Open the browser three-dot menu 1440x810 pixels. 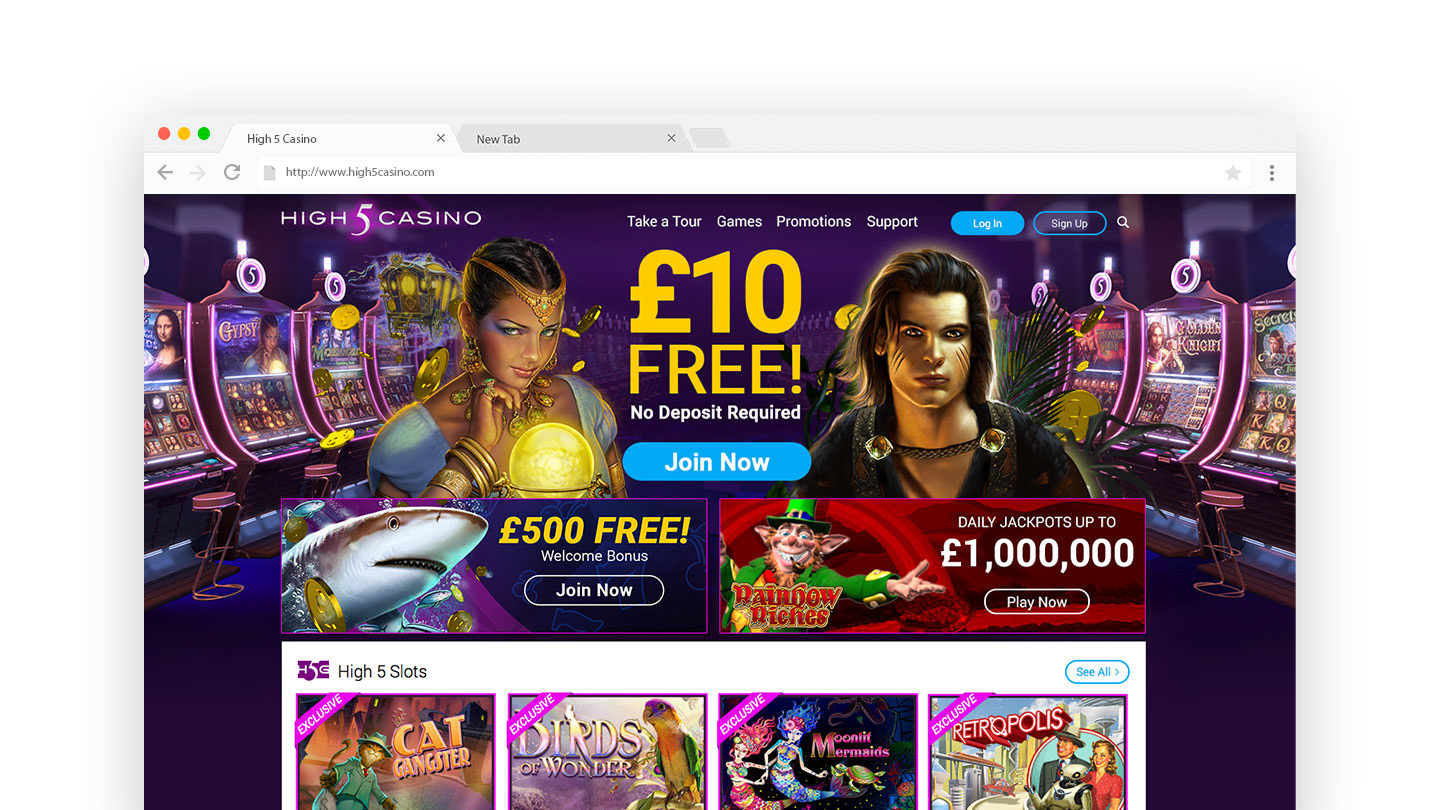[1272, 173]
